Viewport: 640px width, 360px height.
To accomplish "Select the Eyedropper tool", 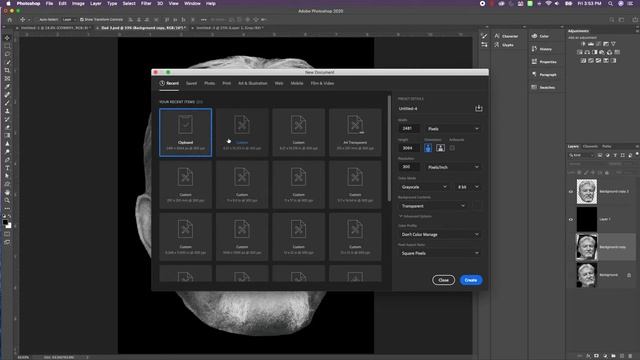I will [x=7, y=87].
